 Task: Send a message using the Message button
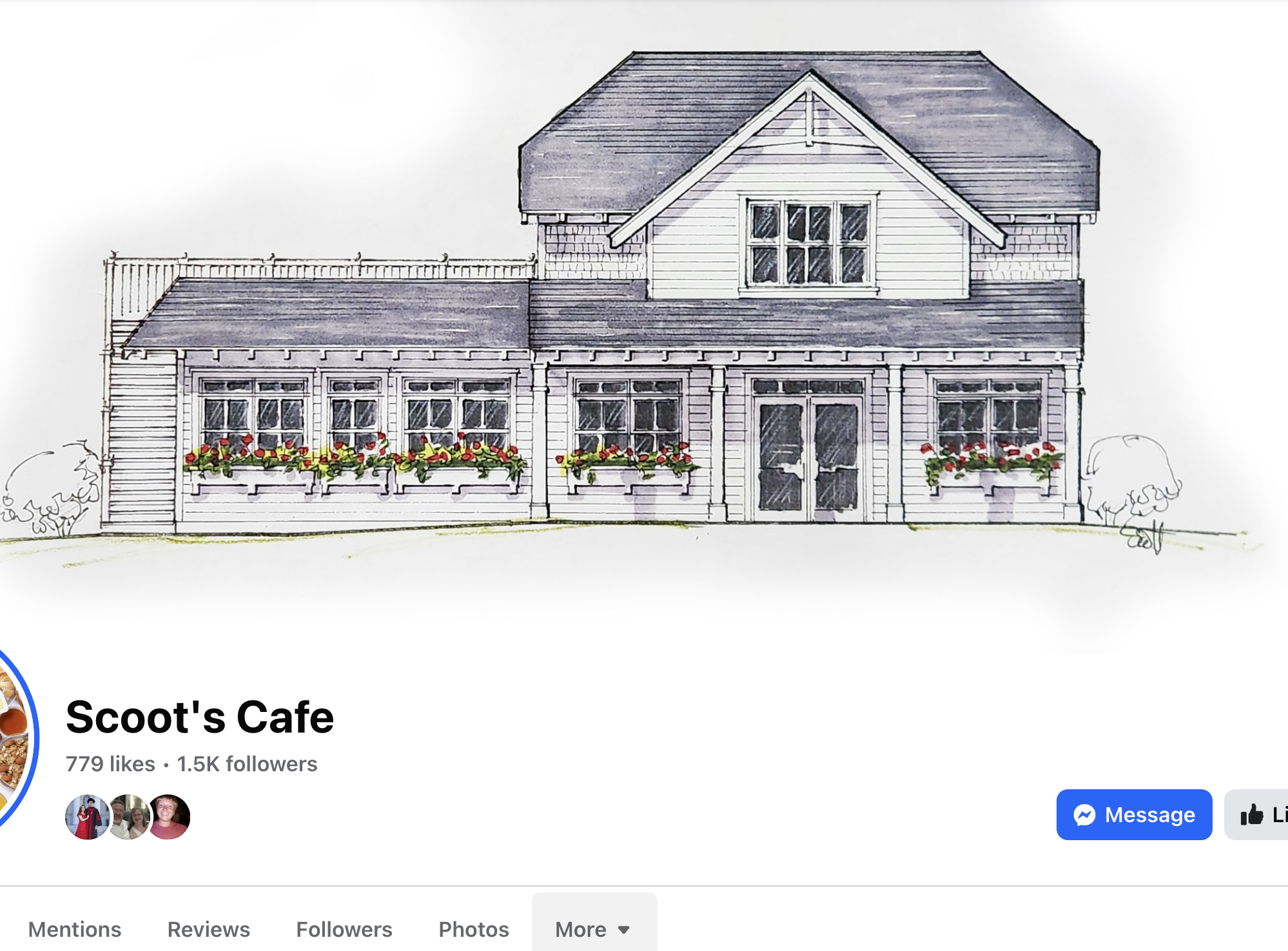(1134, 814)
